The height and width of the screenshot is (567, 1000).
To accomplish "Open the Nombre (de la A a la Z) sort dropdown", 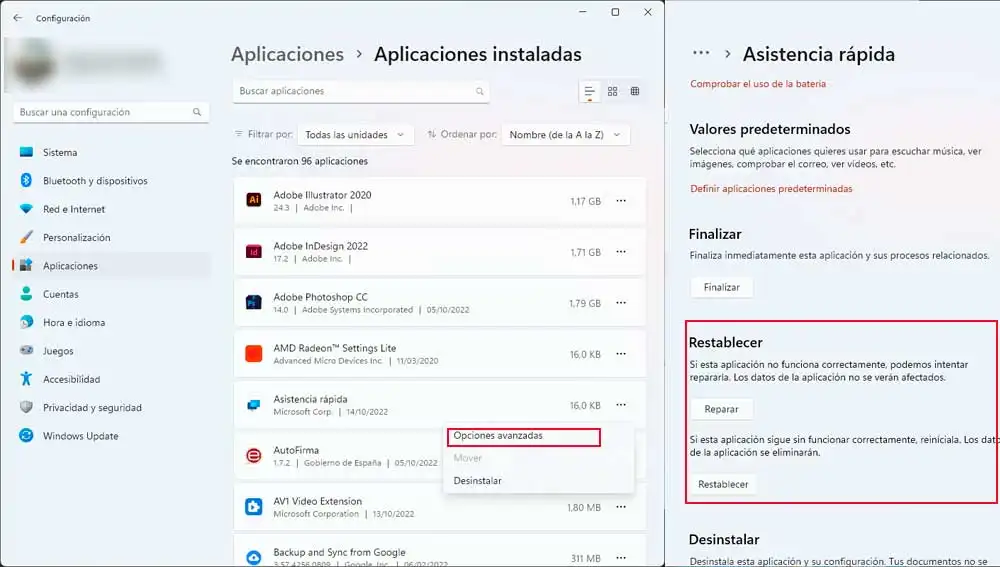I will [x=566, y=135].
